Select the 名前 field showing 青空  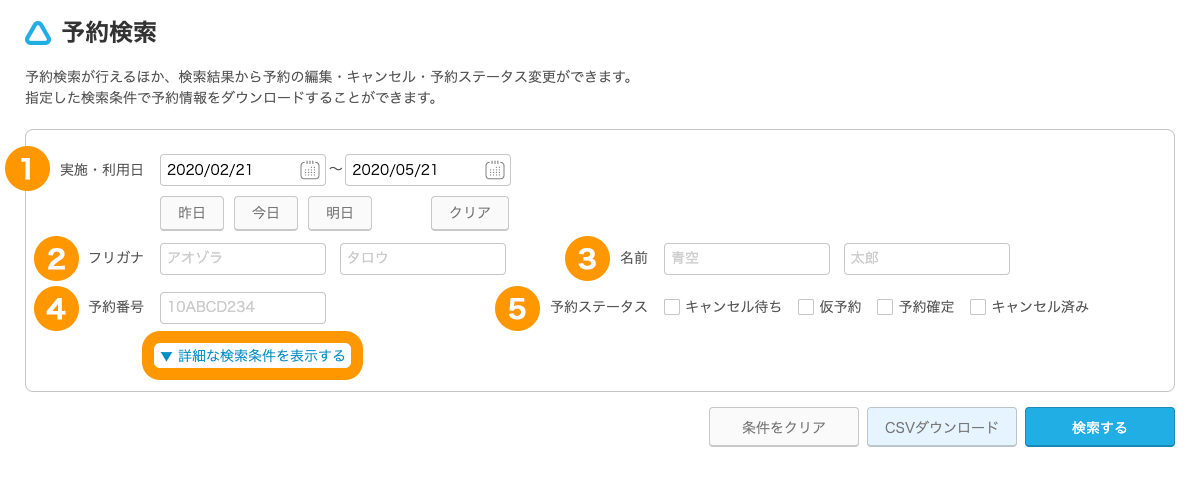click(x=747, y=258)
